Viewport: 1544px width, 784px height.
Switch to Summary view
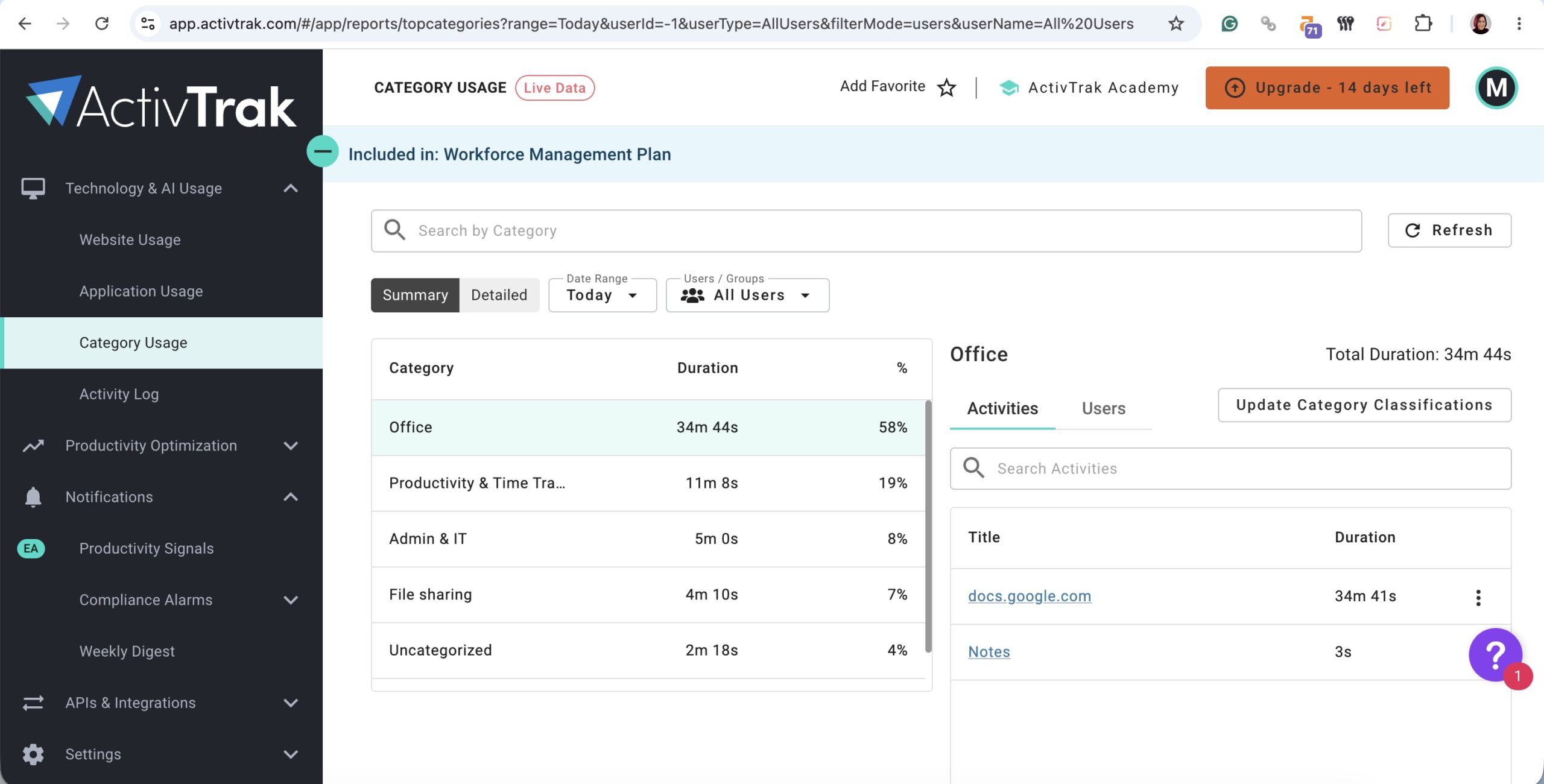pyautogui.click(x=415, y=295)
